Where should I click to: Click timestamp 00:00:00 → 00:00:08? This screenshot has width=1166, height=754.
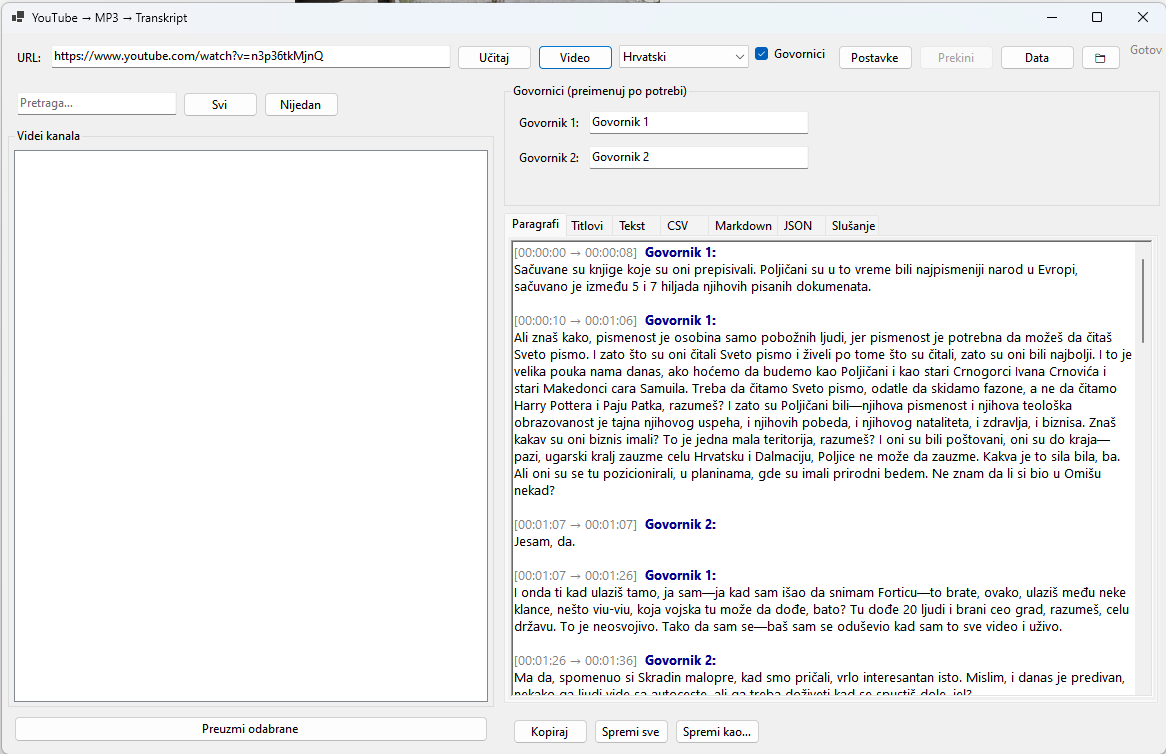coord(576,253)
